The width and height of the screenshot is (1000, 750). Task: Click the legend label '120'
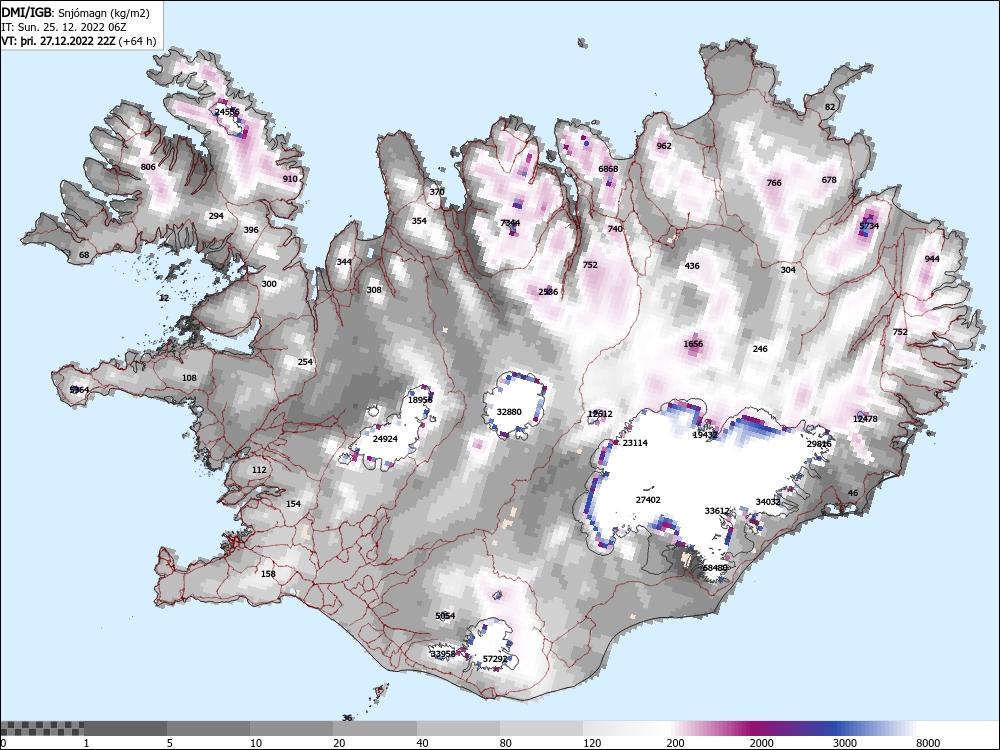(x=592, y=743)
